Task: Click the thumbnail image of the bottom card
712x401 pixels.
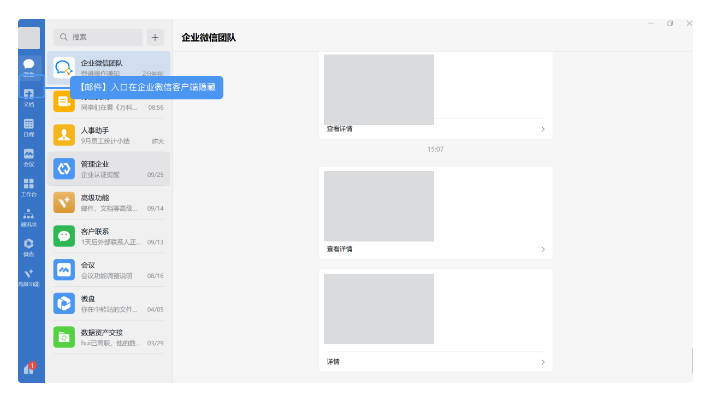Action: click(x=379, y=309)
